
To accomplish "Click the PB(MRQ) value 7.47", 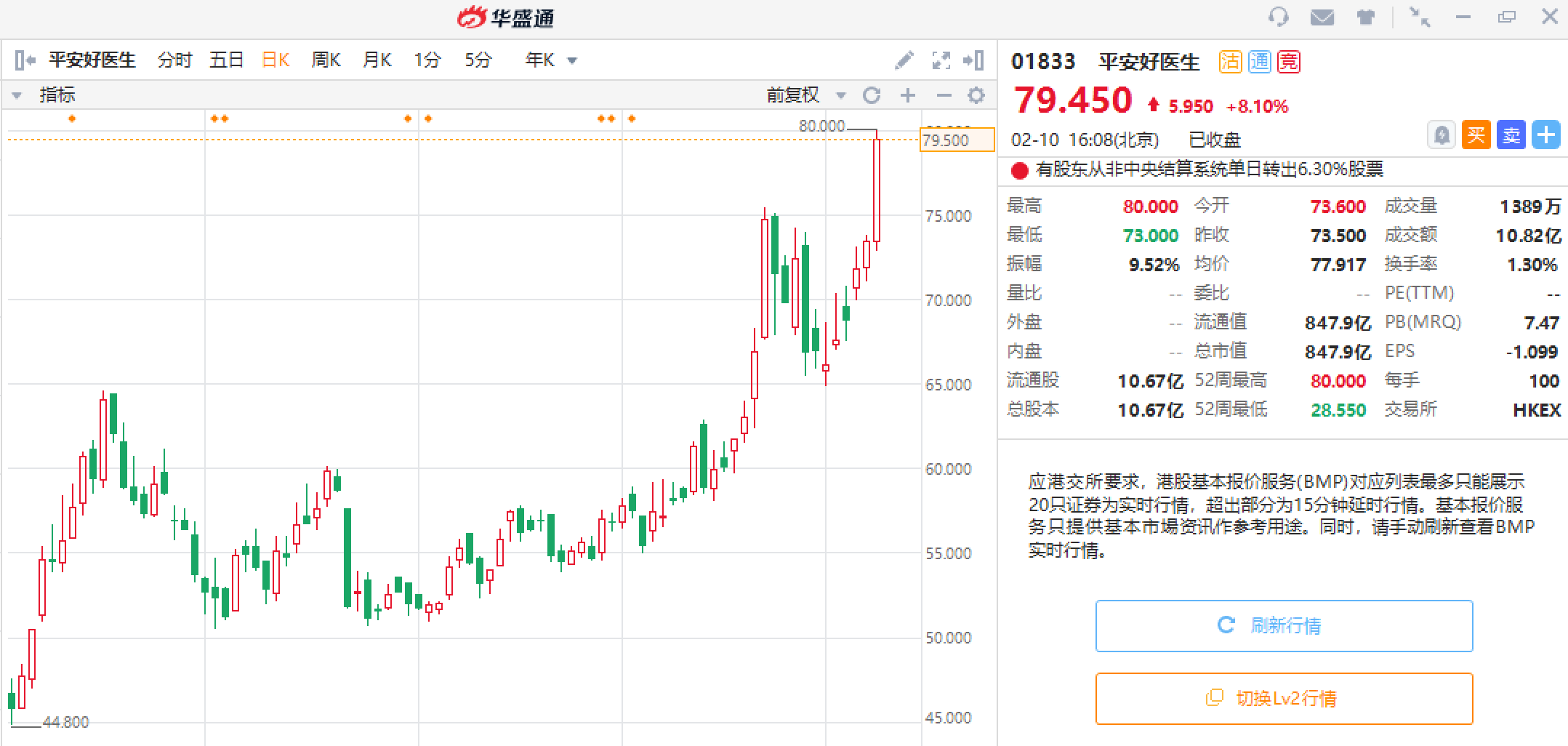I will (1541, 323).
